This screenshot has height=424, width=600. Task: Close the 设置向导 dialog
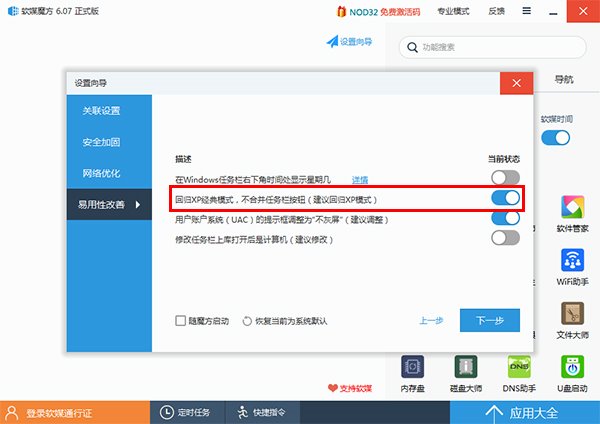click(517, 83)
